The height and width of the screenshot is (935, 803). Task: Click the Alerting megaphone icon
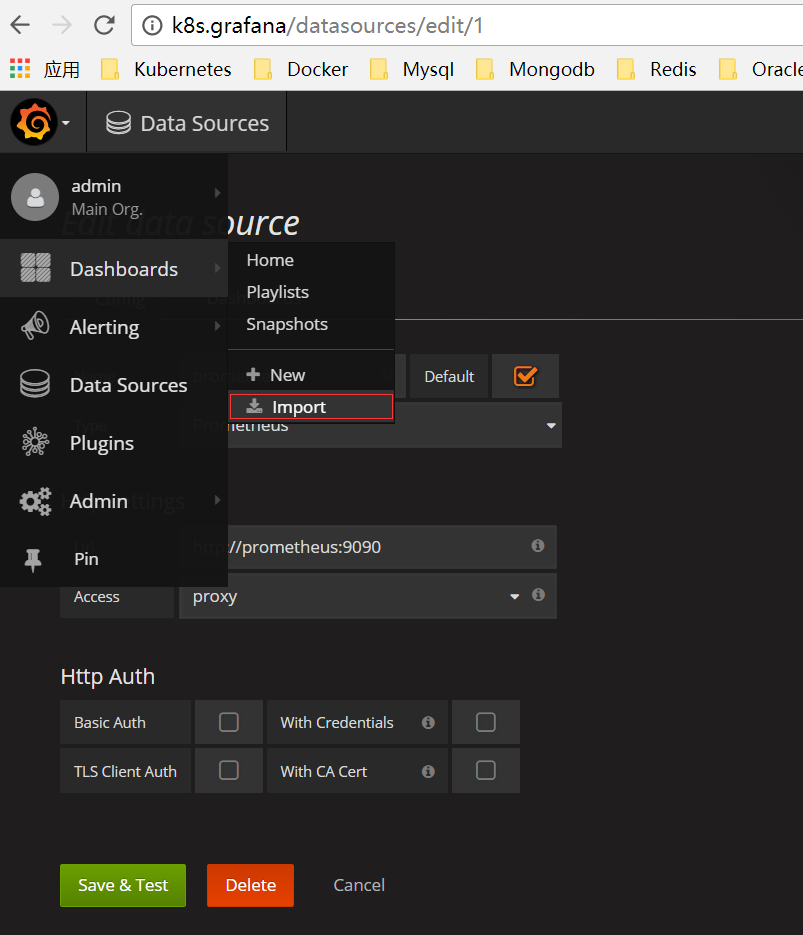(35, 326)
